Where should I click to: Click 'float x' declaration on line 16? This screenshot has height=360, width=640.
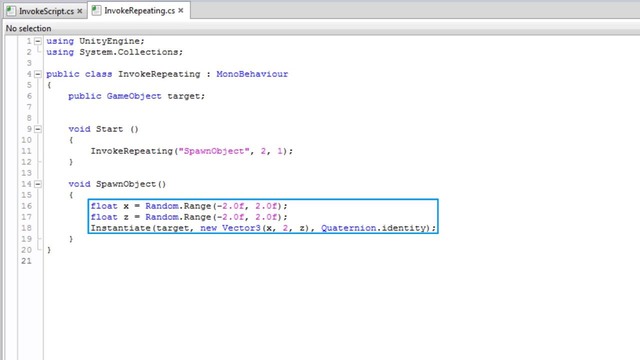[110, 206]
